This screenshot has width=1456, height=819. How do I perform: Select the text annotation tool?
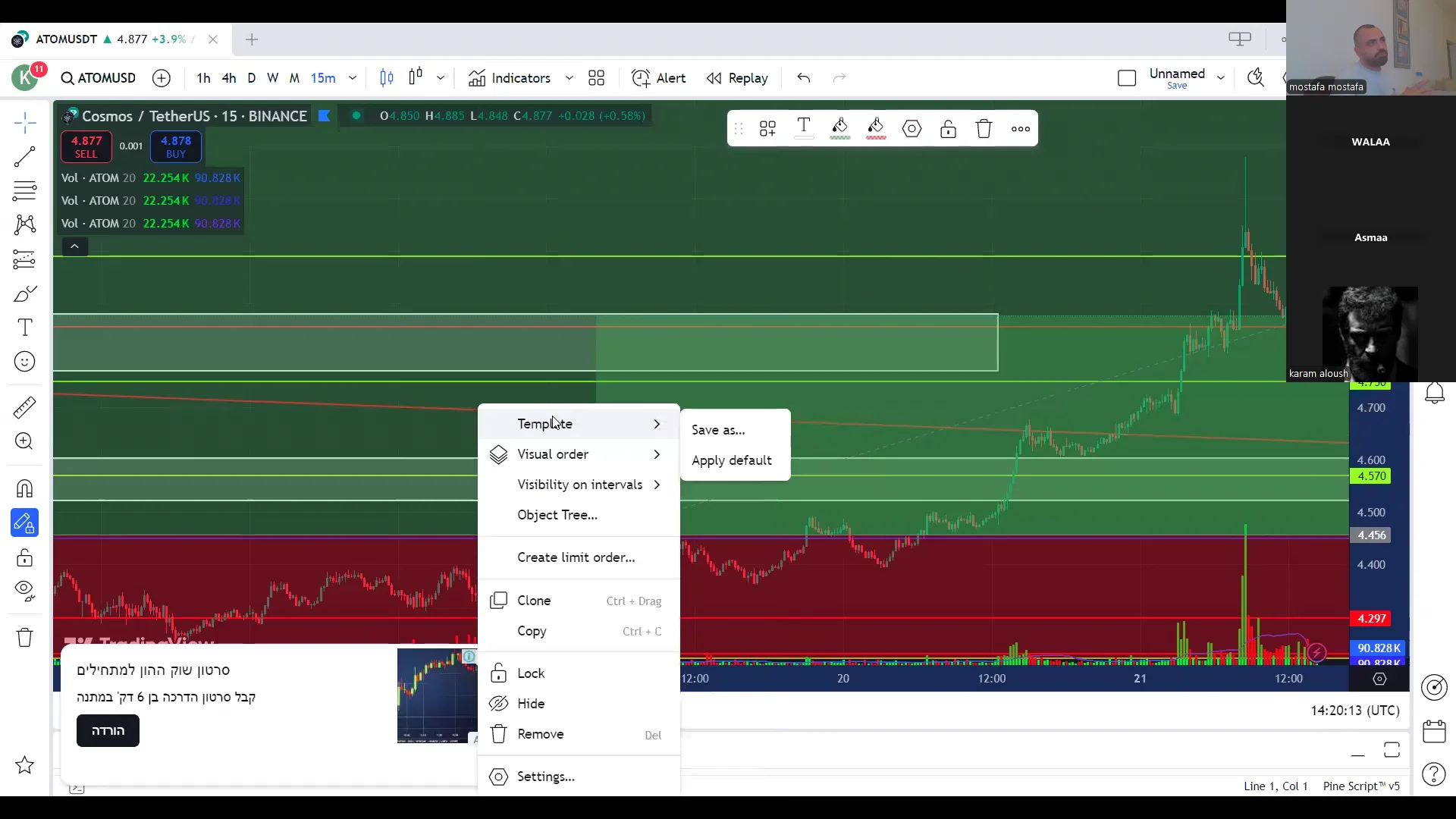pyautogui.click(x=24, y=328)
